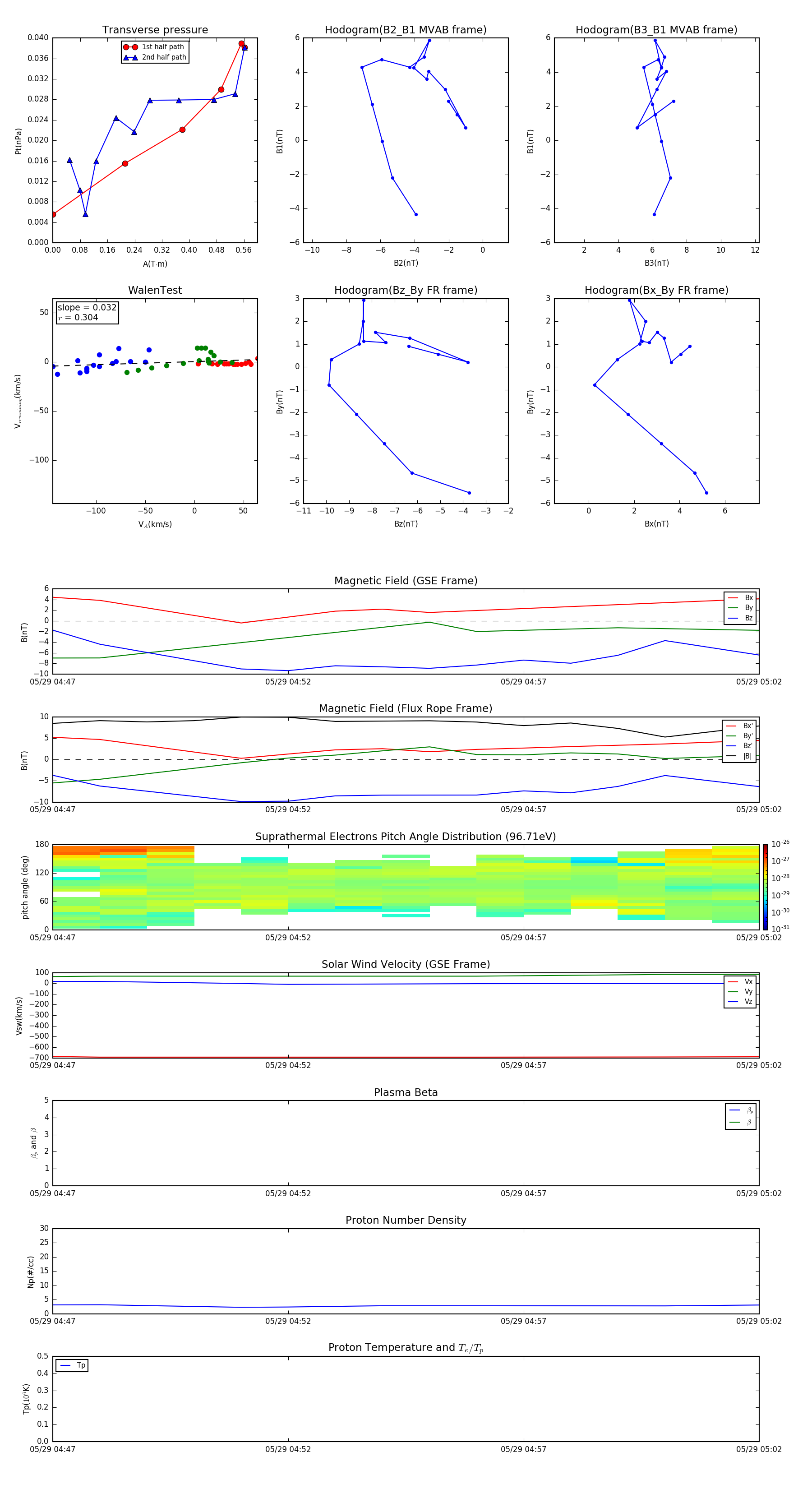Click '2nd half path' legend entry
This screenshot has height=1489, width=812.
pyautogui.click(x=155, y=57)
